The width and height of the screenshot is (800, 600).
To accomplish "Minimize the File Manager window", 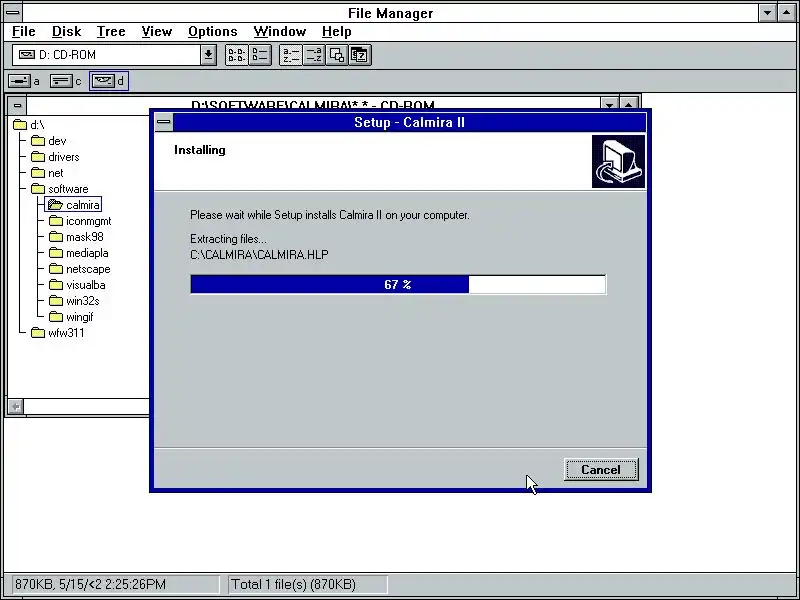I will (x=767, y=13).
